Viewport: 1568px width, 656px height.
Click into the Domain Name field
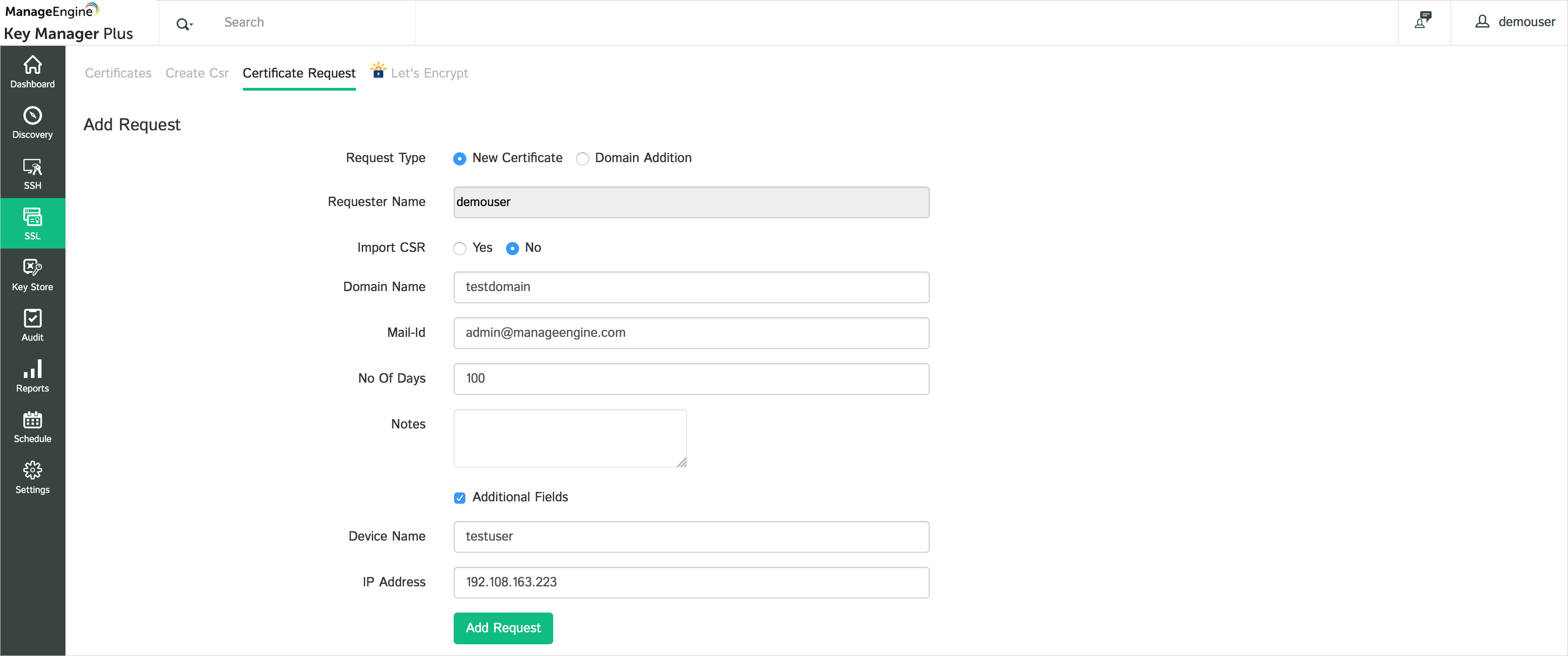(691, 287)
